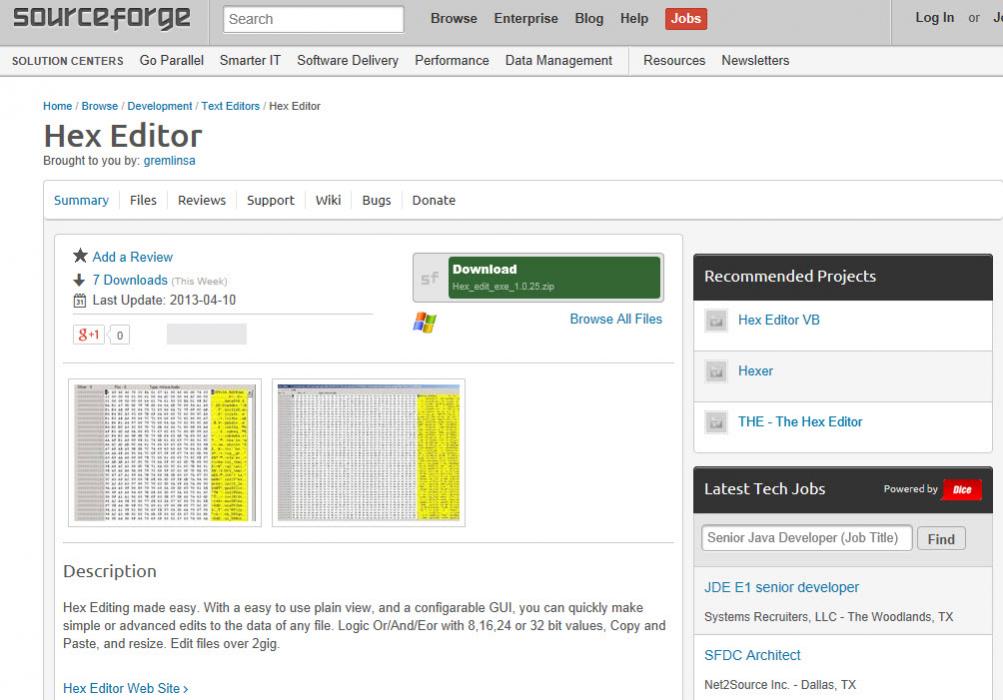This screenshot has height=700, width=1003.
Task: Click the Hex Editor page title
Action: coord(123,136)
